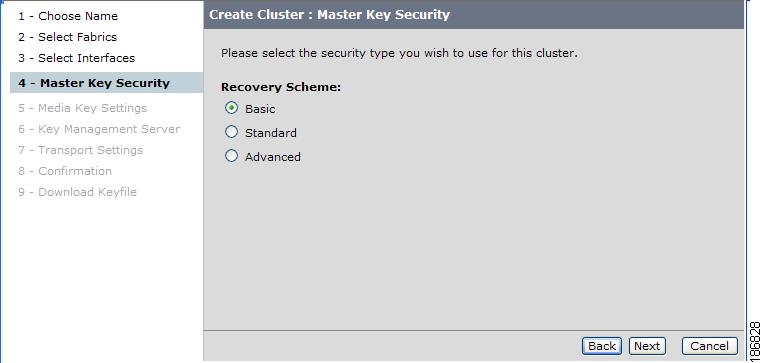Select step 7 - Transport Settings
764x363 pixels.
click(x=80, y=150)
